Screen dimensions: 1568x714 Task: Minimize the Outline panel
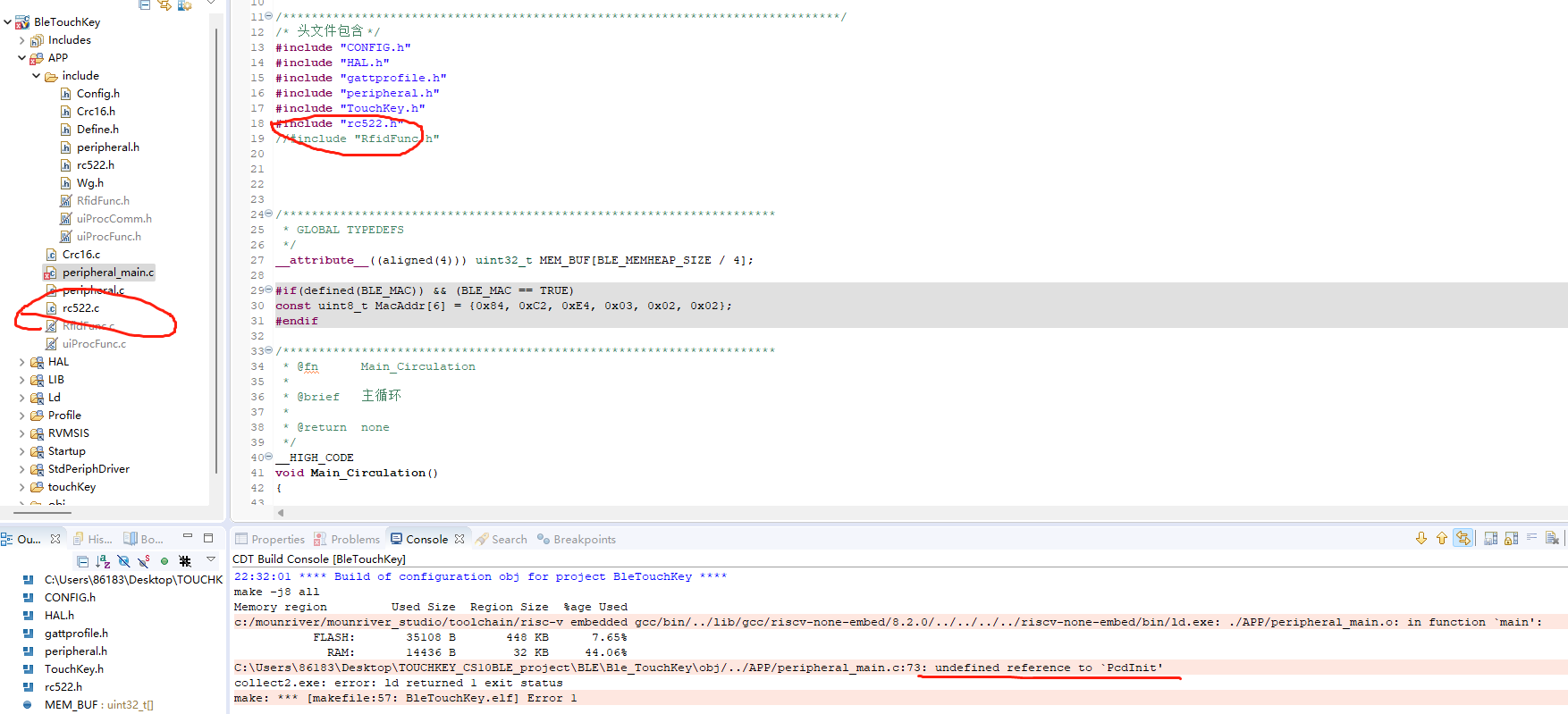point(188,537)
